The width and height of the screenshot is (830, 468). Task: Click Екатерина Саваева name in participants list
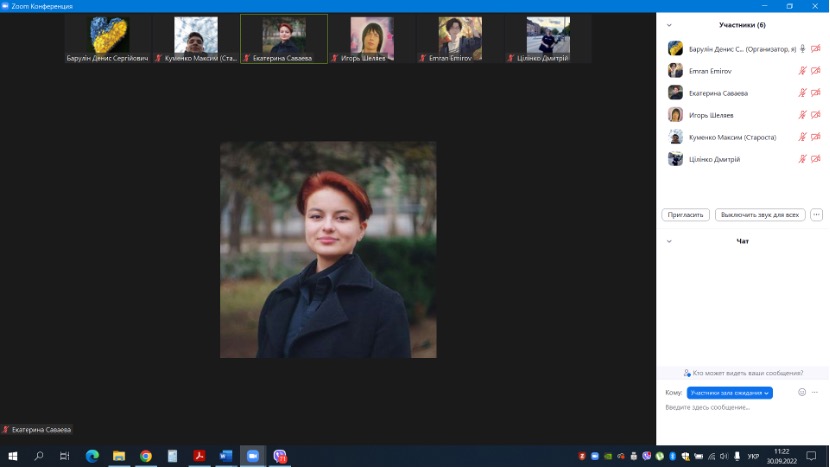click(718, 93)
